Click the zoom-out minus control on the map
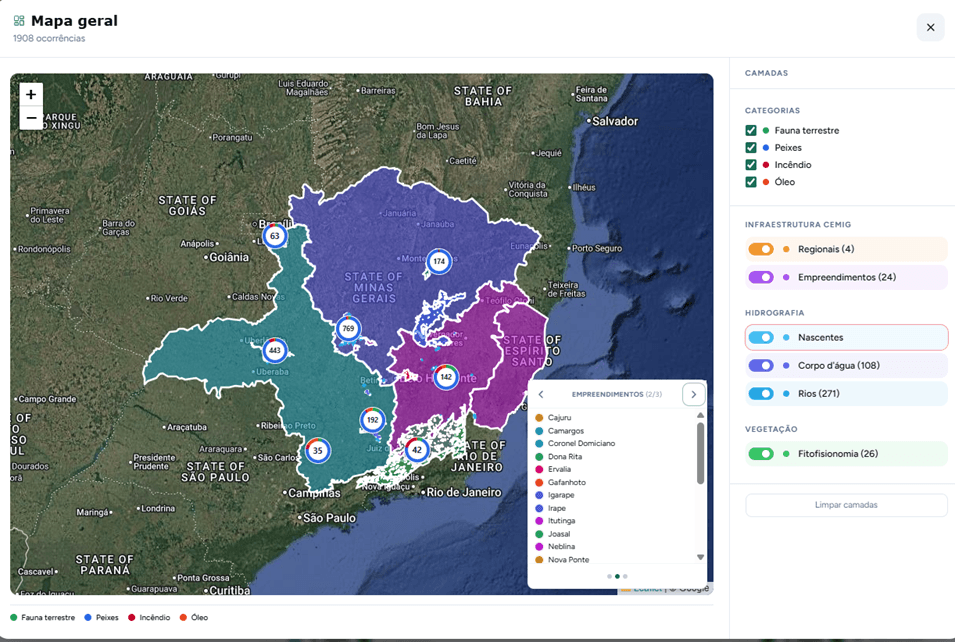This screenshot has width=955, height=642. 30,117
